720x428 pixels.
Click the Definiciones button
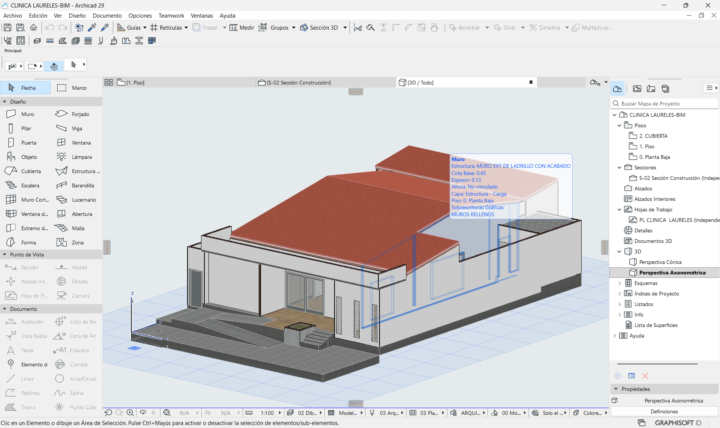pos(664,411)
